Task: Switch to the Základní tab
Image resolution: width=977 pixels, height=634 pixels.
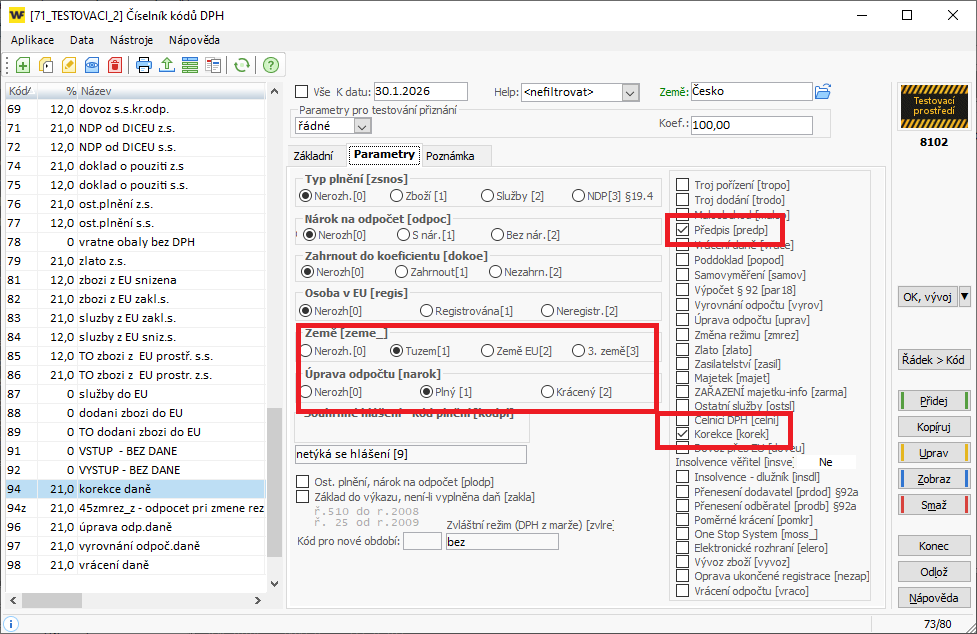Action: (x=313, y=156)
